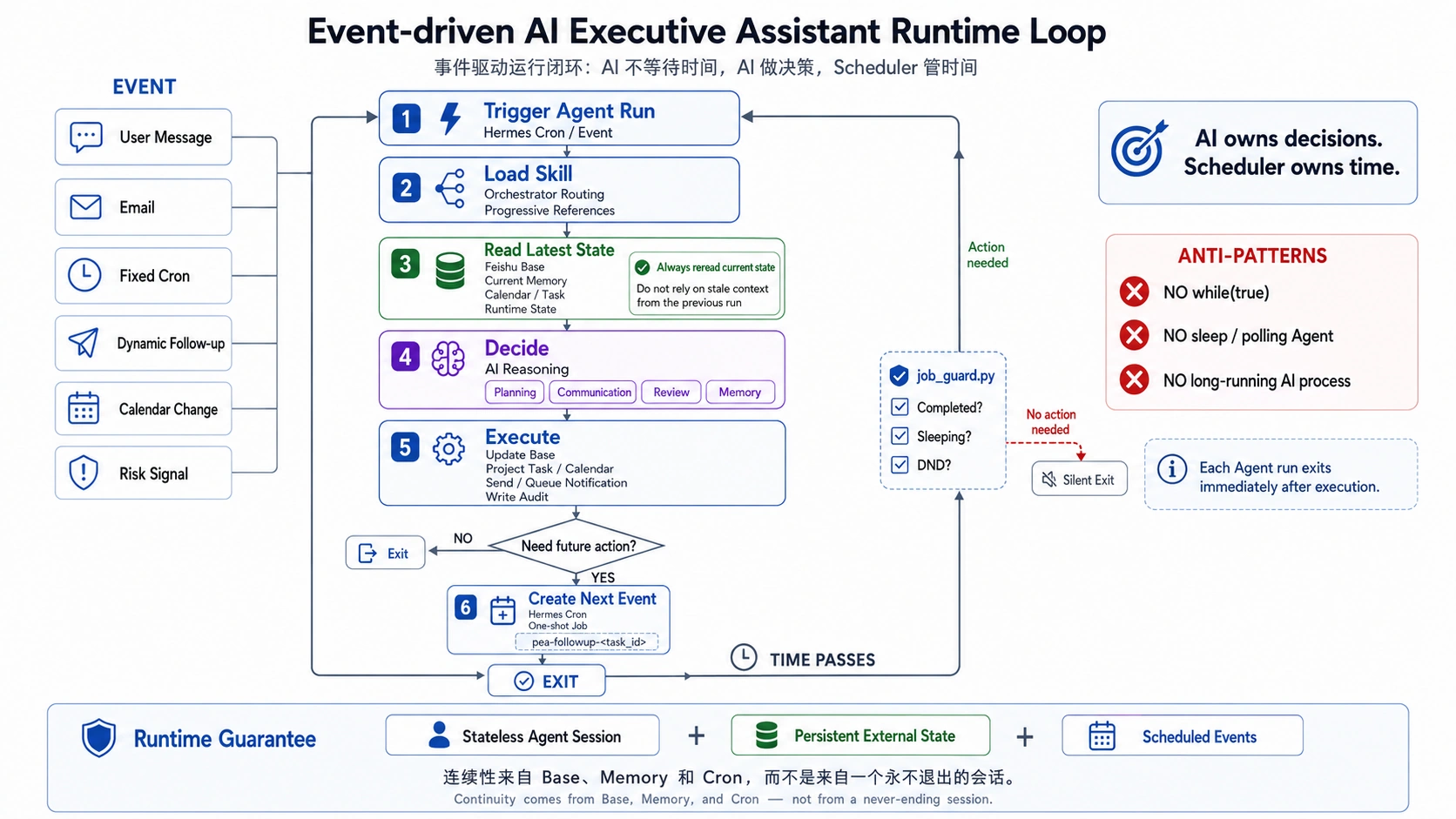Screen dimensions: 1456x819
Task: Click the target icon beside AI owns decisions
Action: click(x=1139, y=149)
